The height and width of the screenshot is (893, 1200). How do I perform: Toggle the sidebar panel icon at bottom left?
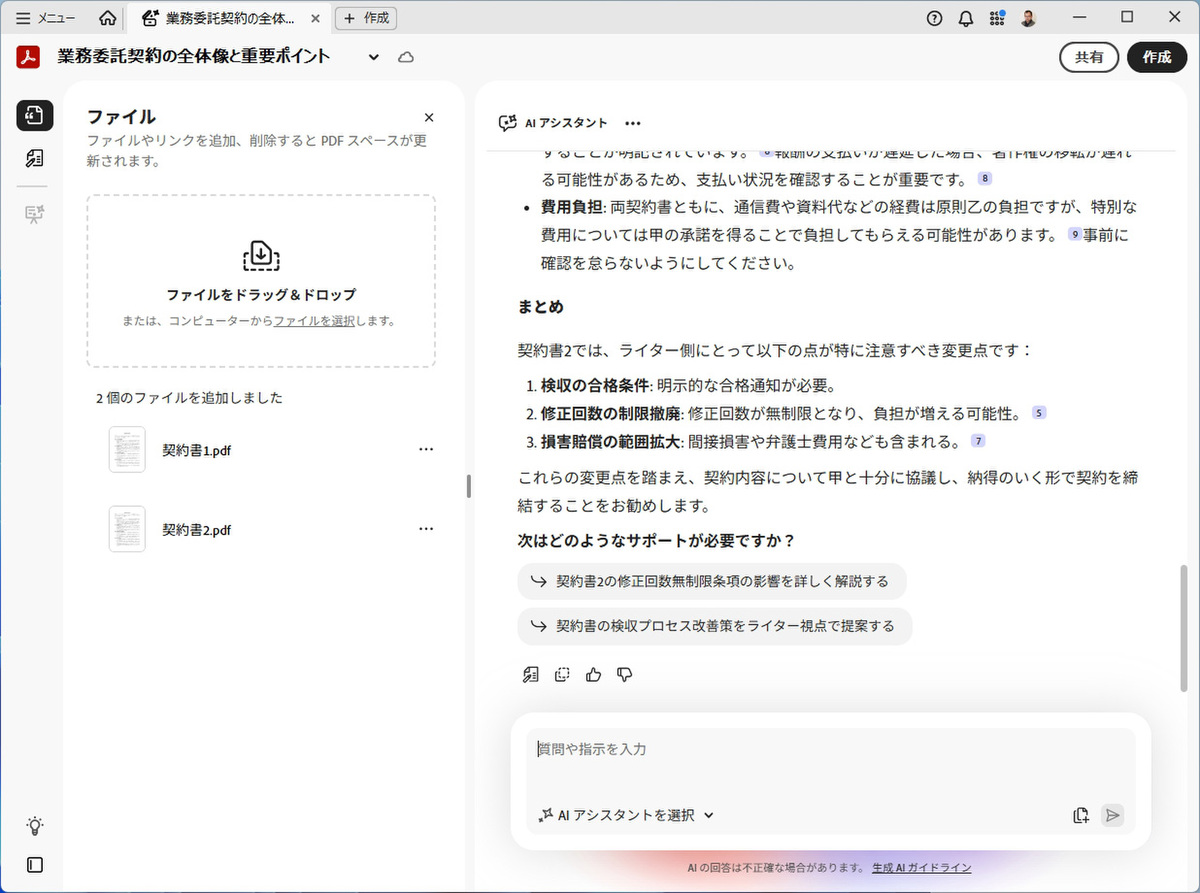pos(35,865)
